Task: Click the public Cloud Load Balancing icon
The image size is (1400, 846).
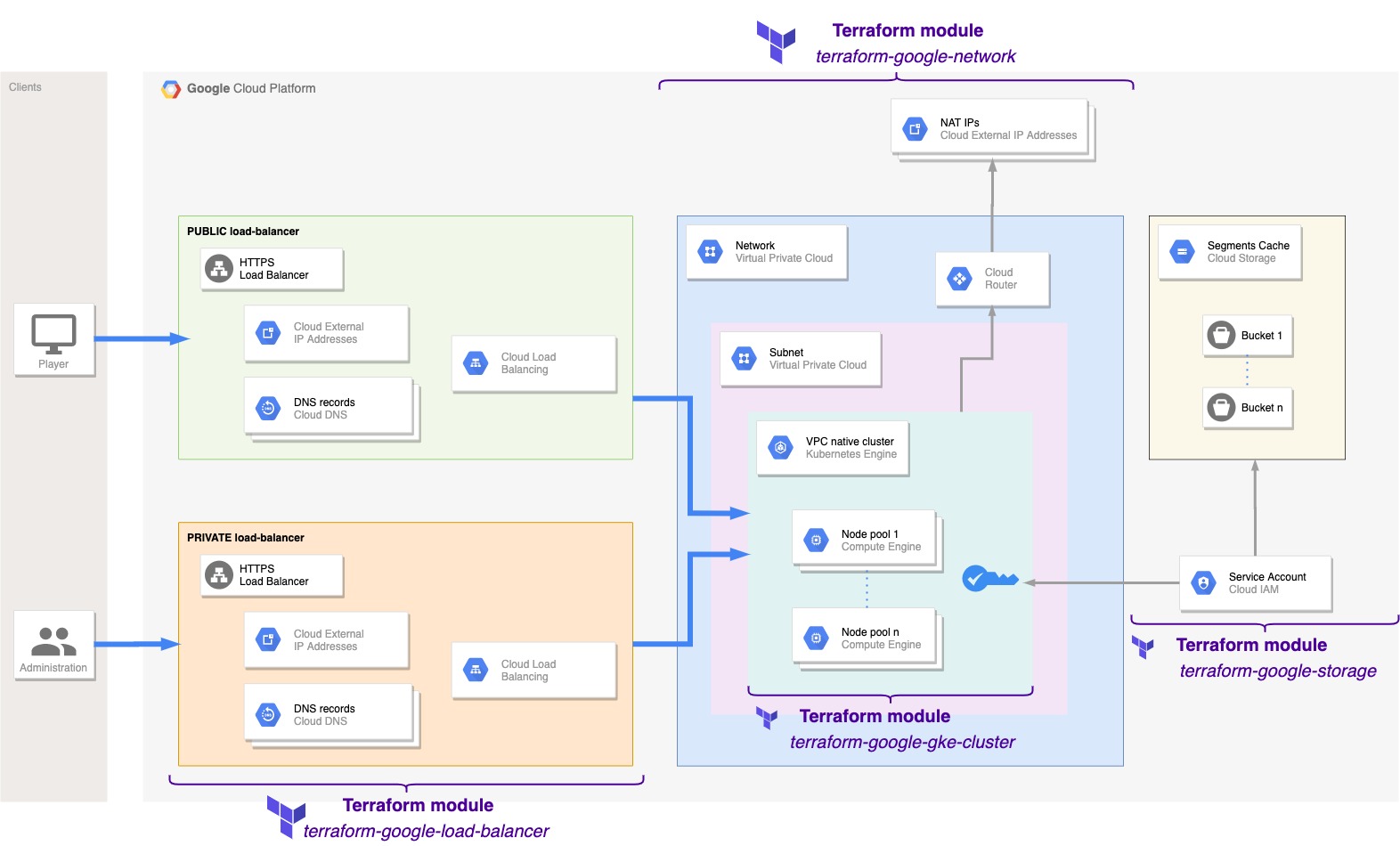Action: pos(476,362)
